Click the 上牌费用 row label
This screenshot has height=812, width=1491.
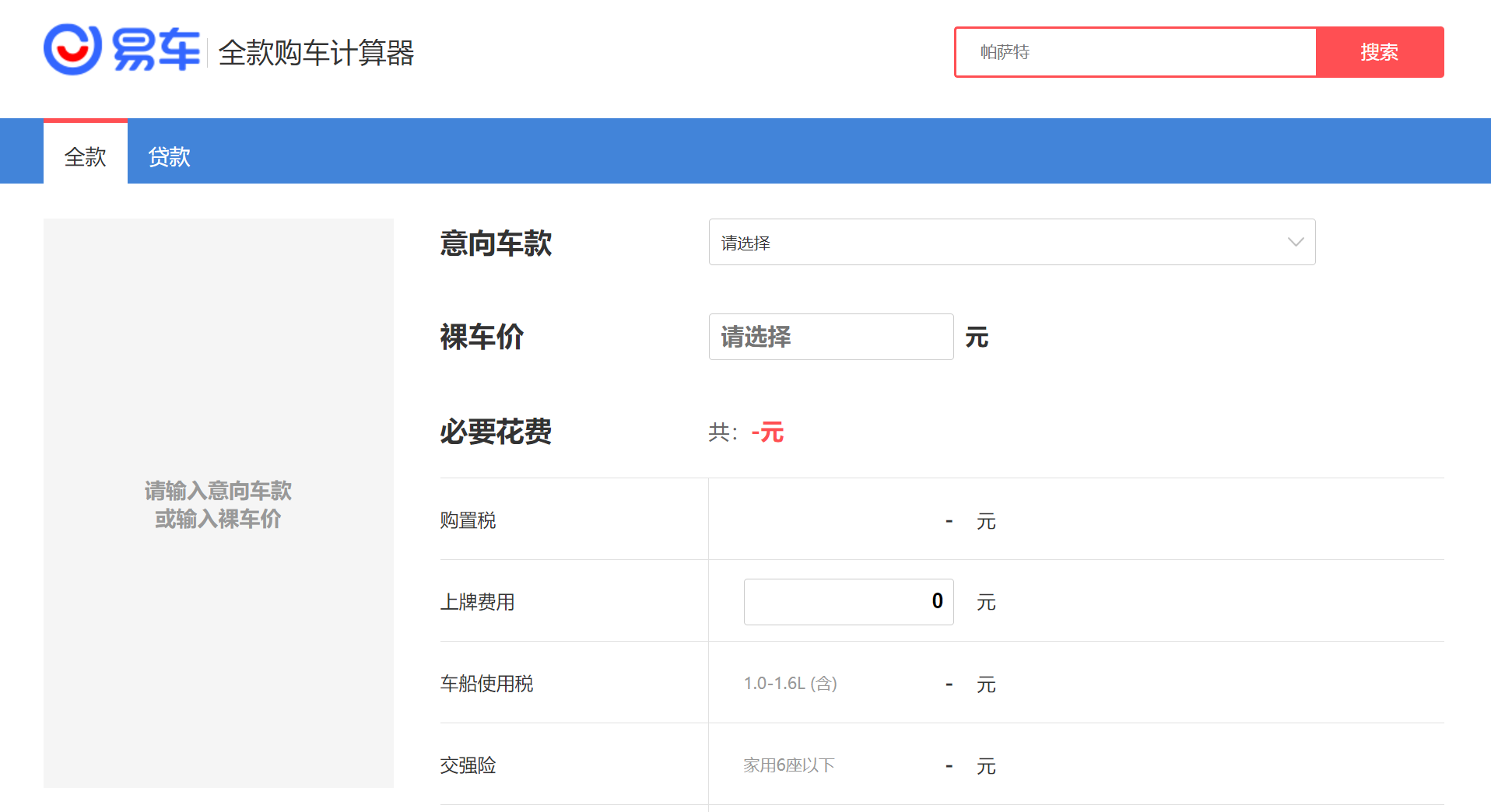coord(477,602)
